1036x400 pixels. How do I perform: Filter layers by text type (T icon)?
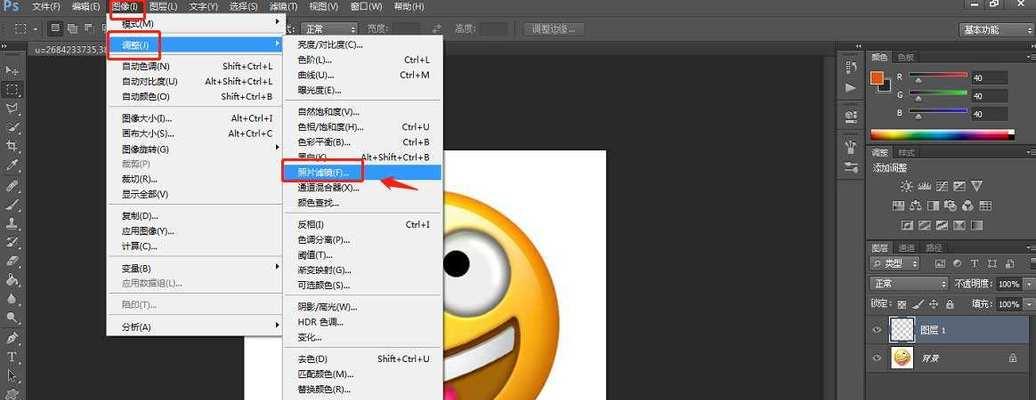[974, 263]
